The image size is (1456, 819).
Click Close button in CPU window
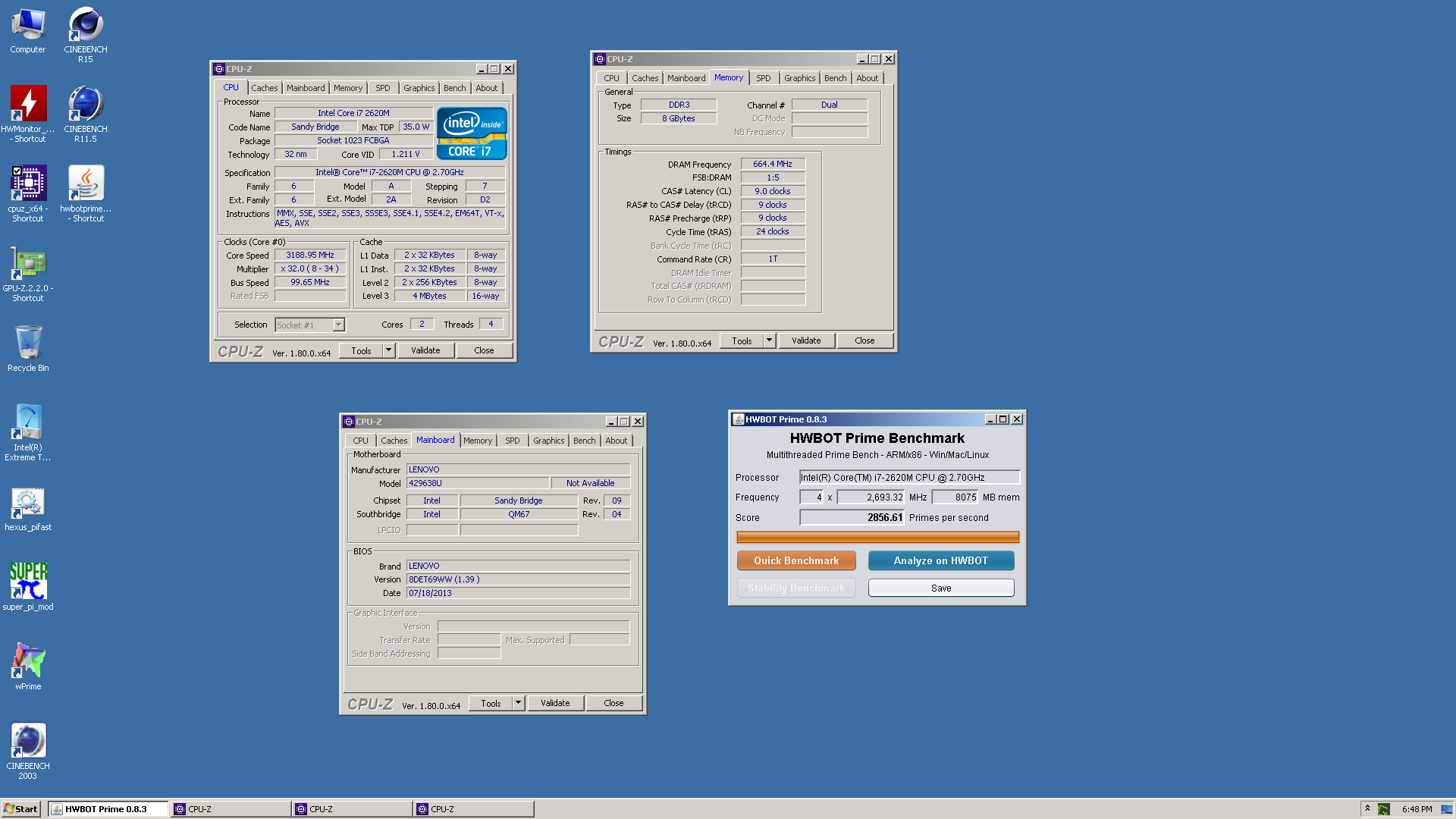[484, 350]
